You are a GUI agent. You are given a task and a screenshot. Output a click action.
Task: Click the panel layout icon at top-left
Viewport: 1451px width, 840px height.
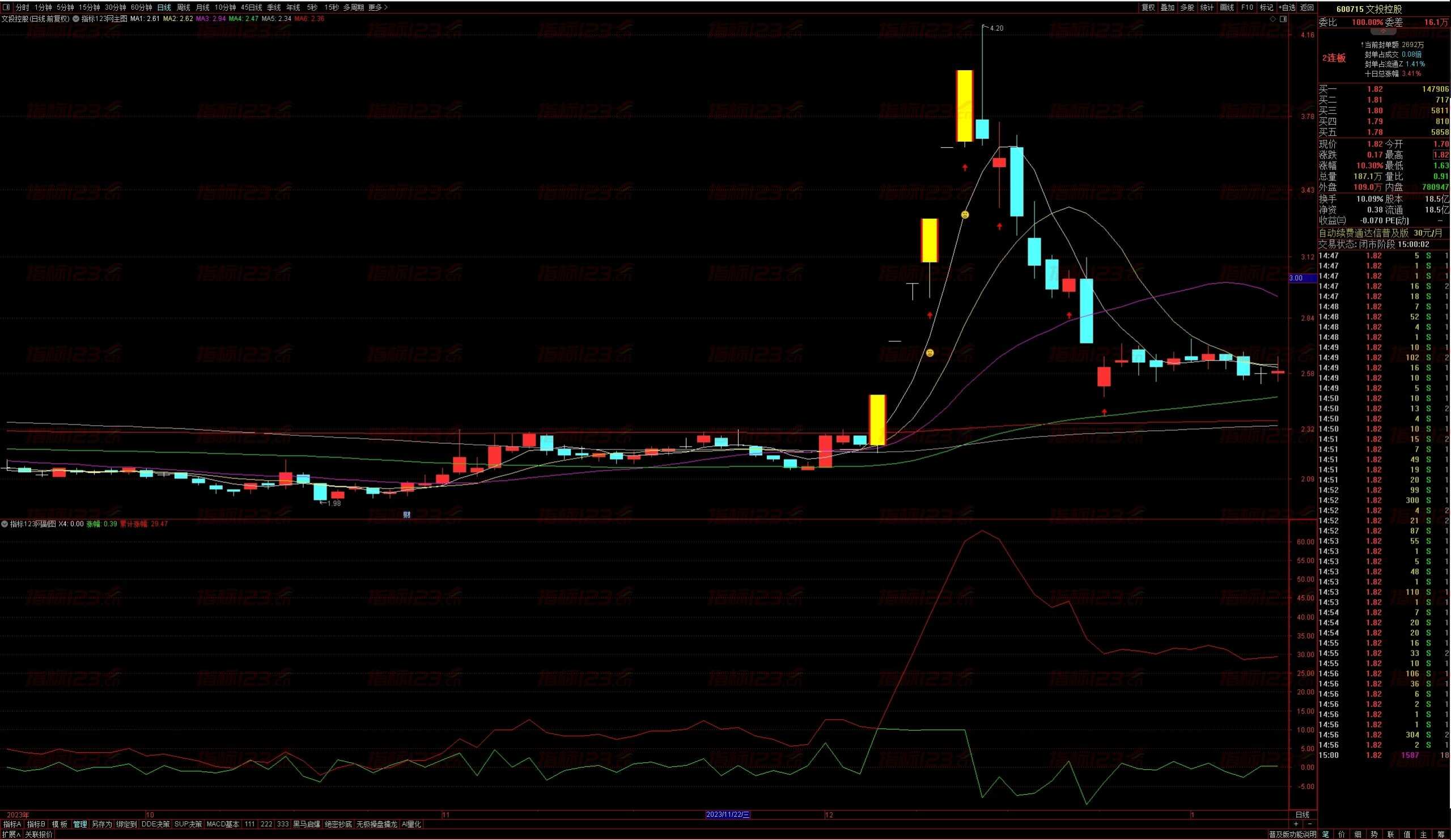7,7
